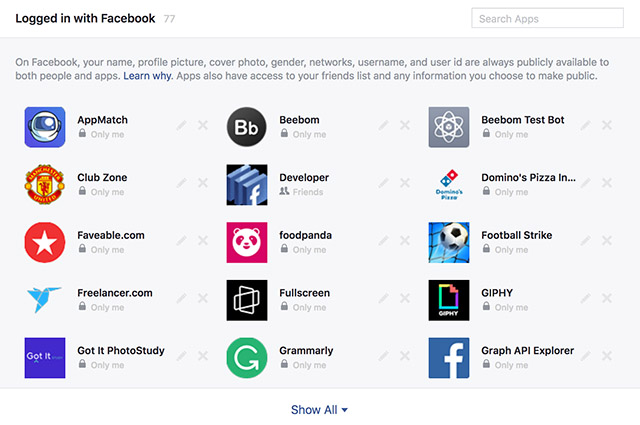Viewport: 640px width, 425px height.
Task: Remove Grammarly app with the X button
Action: [405, 356]
